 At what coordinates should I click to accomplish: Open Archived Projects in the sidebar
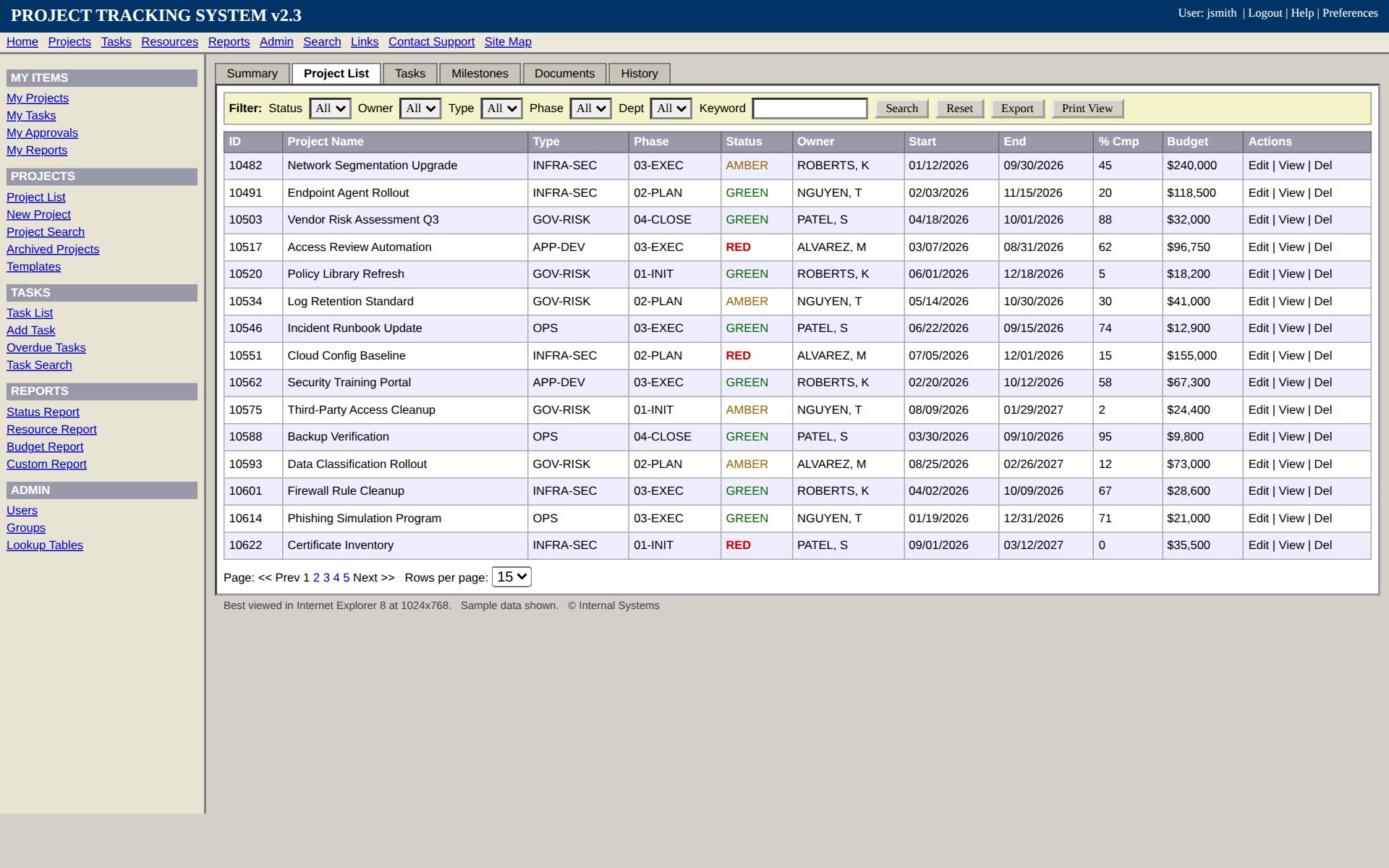click(53, 250)
